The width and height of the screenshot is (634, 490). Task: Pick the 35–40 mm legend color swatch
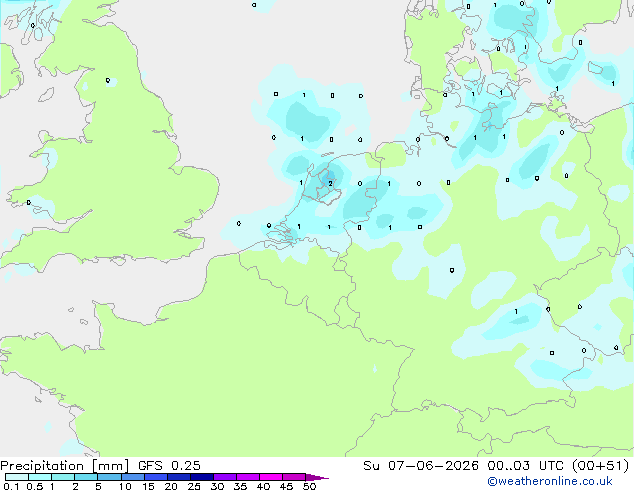248,477
